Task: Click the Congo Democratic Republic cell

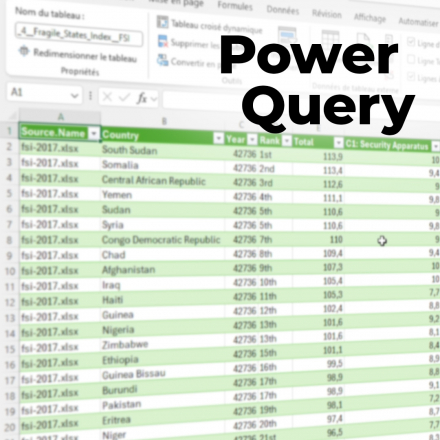Action: [163, 240]
